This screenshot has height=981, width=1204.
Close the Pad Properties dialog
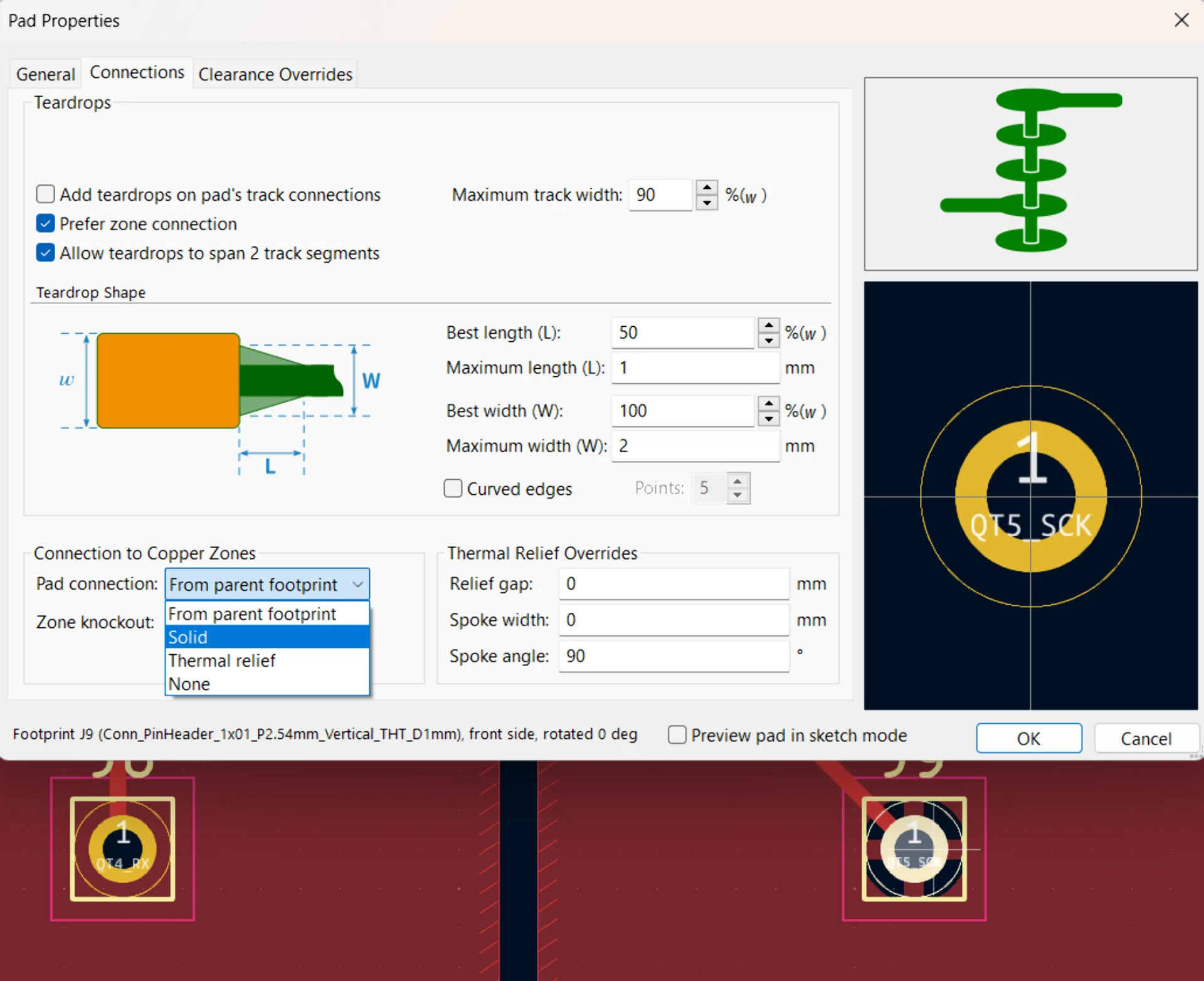(1181, 20)
